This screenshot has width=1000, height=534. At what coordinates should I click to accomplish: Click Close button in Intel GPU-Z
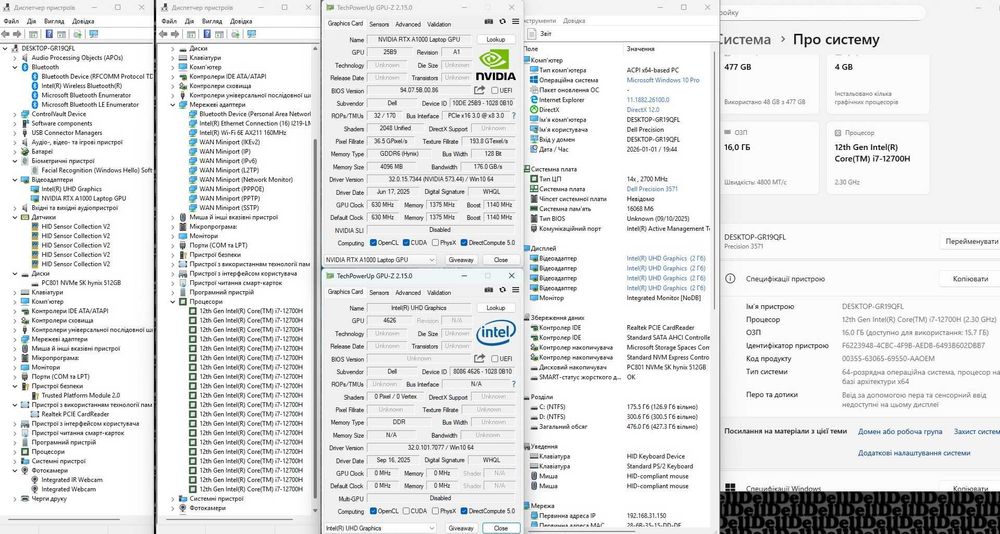501,528
